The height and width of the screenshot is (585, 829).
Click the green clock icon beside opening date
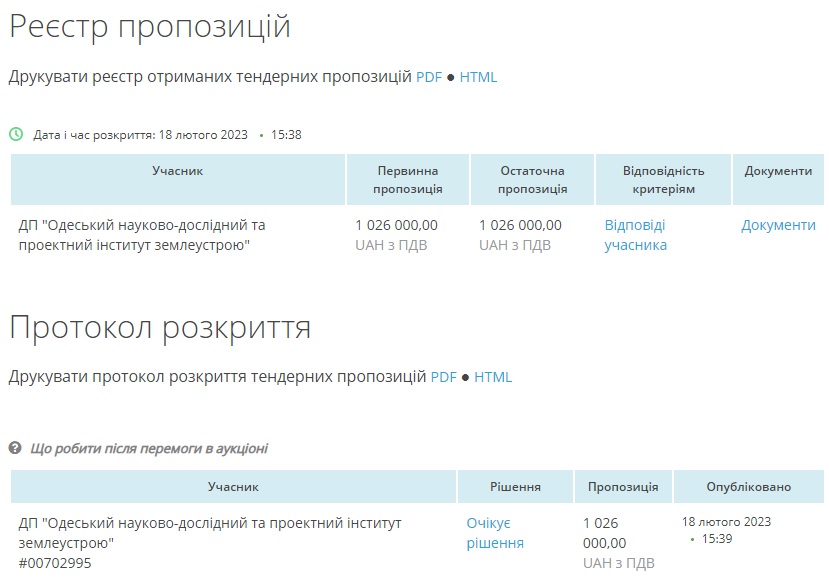click(16, 134)
